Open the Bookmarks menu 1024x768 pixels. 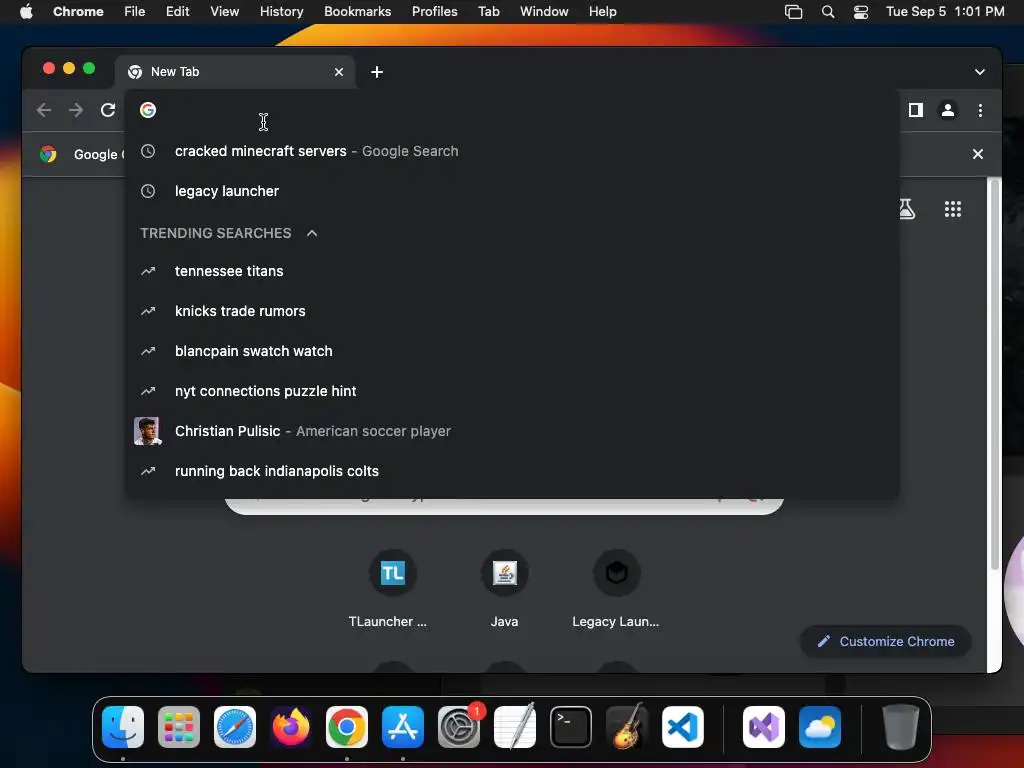click(357, 12)
